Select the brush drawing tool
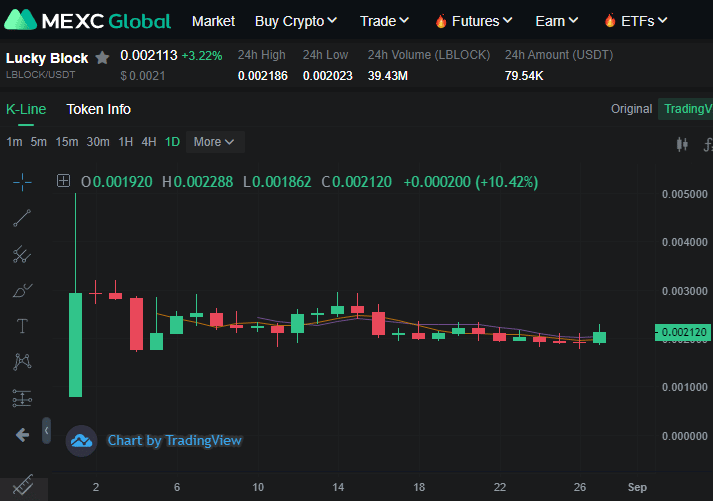 point(22,290)
